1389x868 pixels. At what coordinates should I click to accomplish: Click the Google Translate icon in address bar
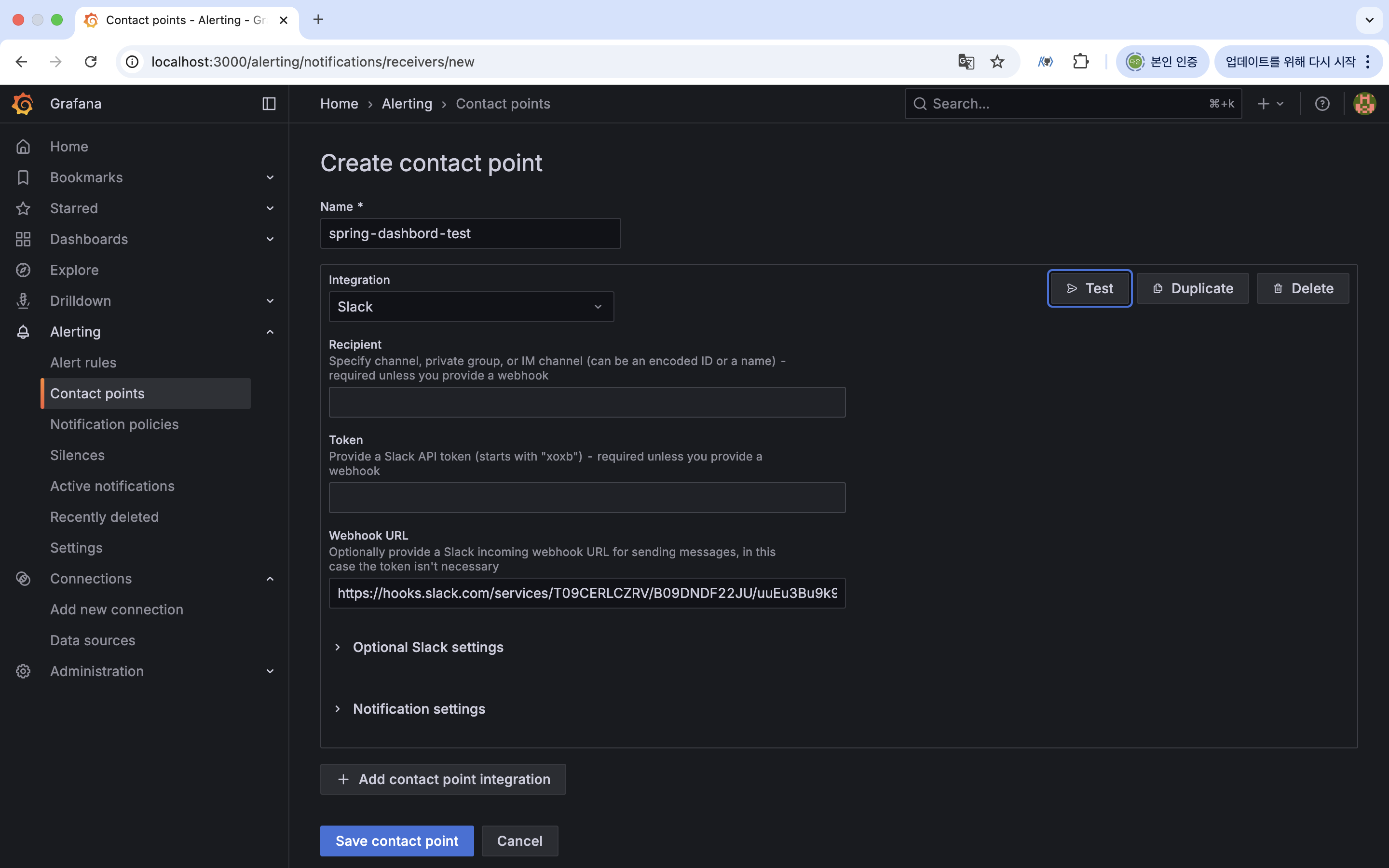point(966,61)
